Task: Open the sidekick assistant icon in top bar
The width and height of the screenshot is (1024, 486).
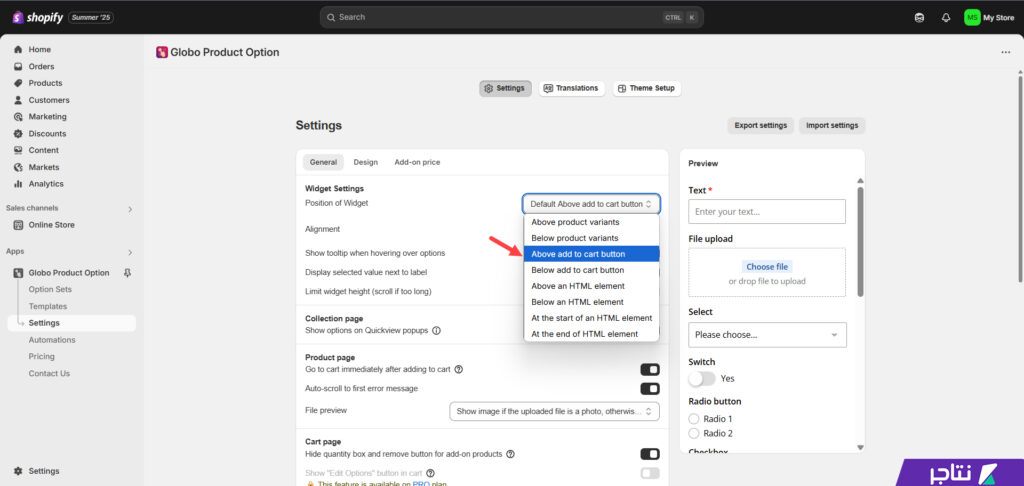Action: [920, 18]
